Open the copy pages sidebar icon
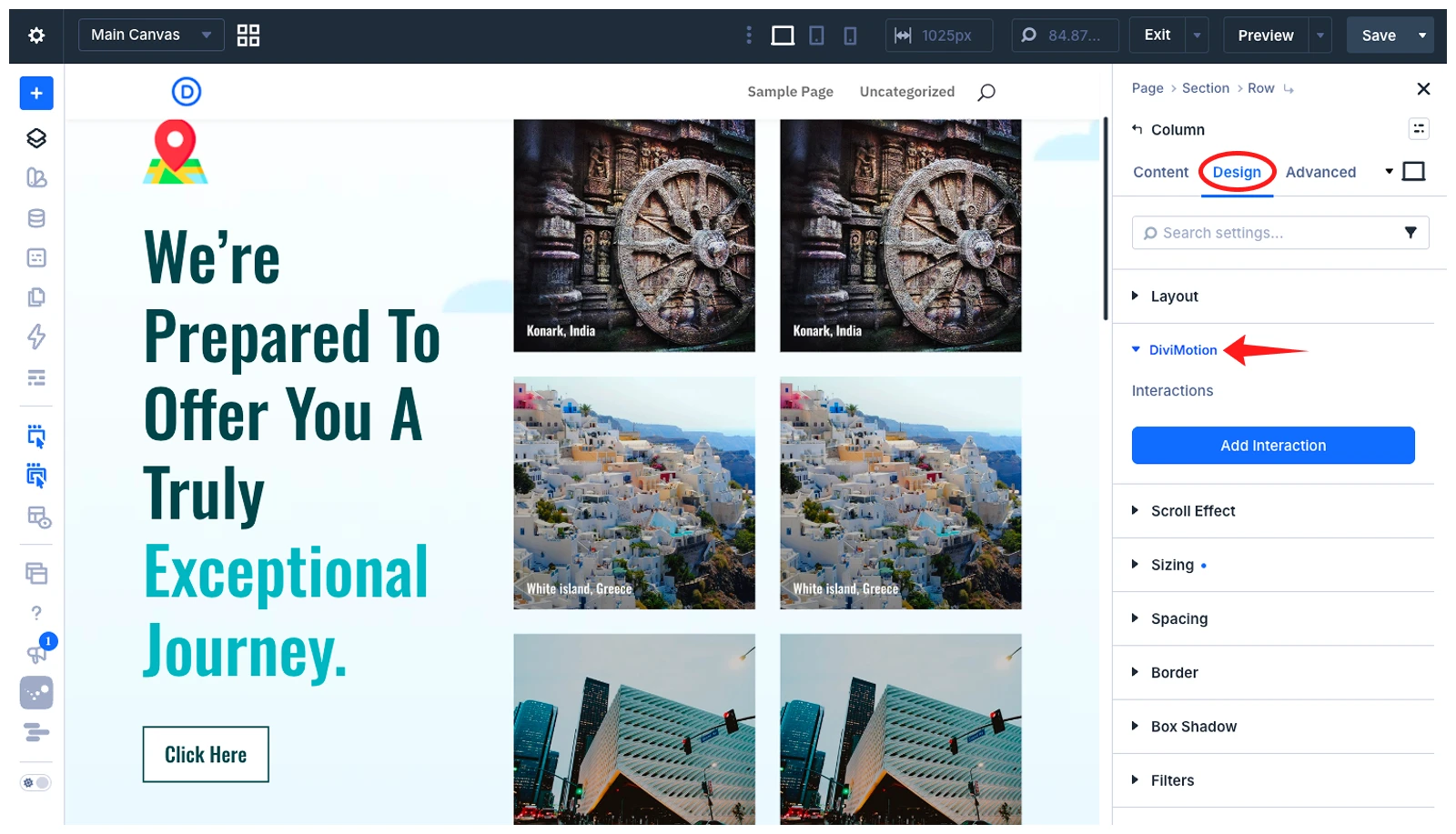The height and width of the screenshot is (834, 1456). [x=36, y=297]
